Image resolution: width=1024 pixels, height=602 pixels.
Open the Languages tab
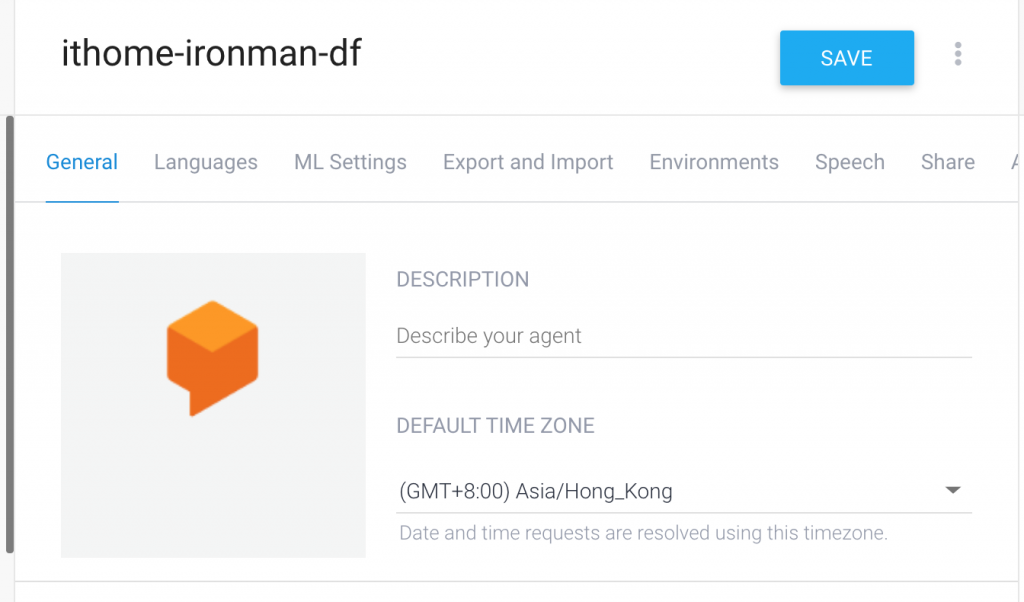(206, 162)
